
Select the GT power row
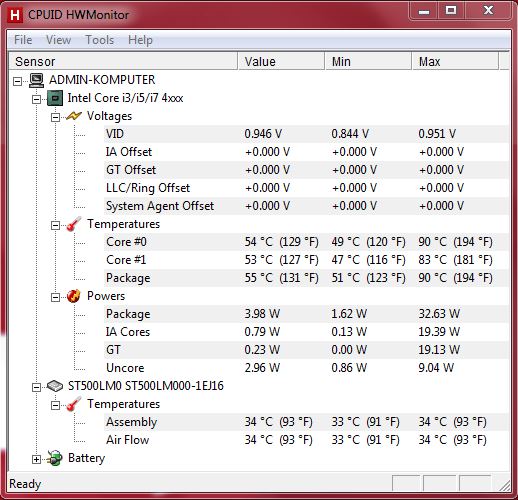307,350
